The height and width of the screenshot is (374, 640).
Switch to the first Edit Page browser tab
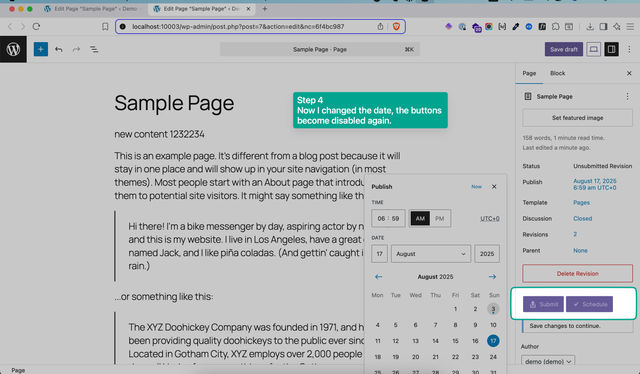(94, 9)
